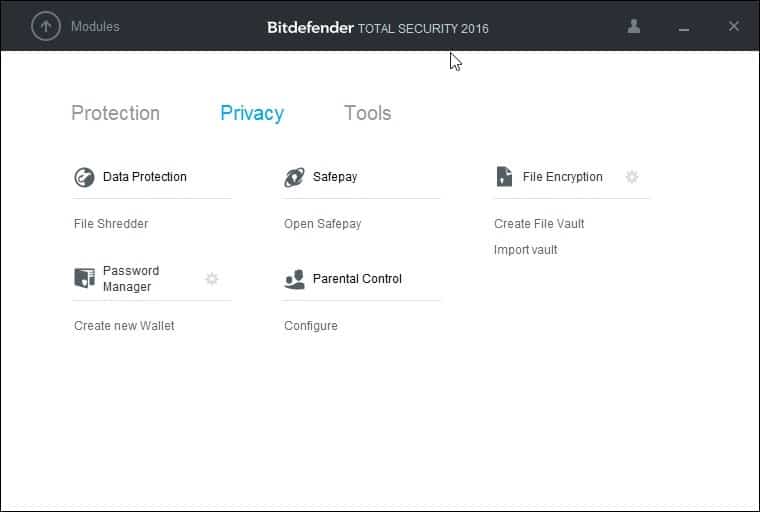
Task: Click the Safepay heading text
Action: point(335,177)
